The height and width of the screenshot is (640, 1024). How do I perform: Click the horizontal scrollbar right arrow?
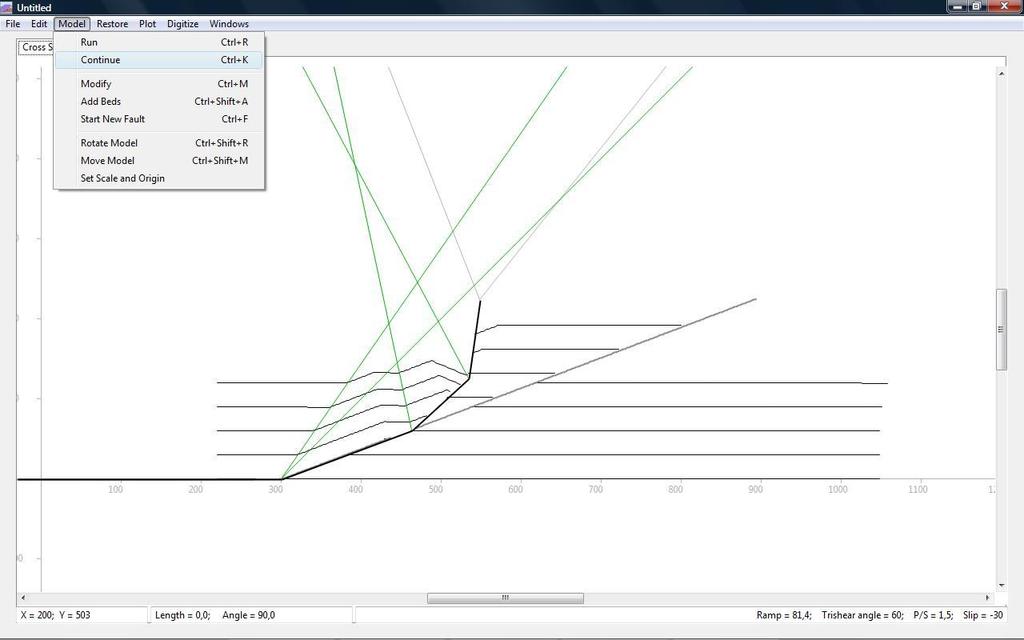[x=987, y=598]
